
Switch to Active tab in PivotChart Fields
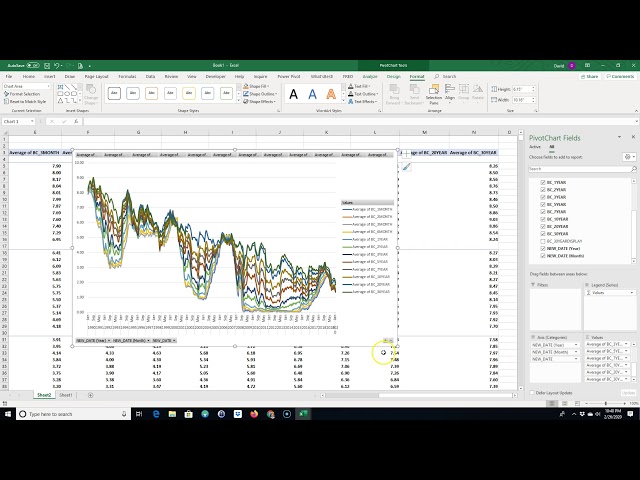tap(535, 147)
